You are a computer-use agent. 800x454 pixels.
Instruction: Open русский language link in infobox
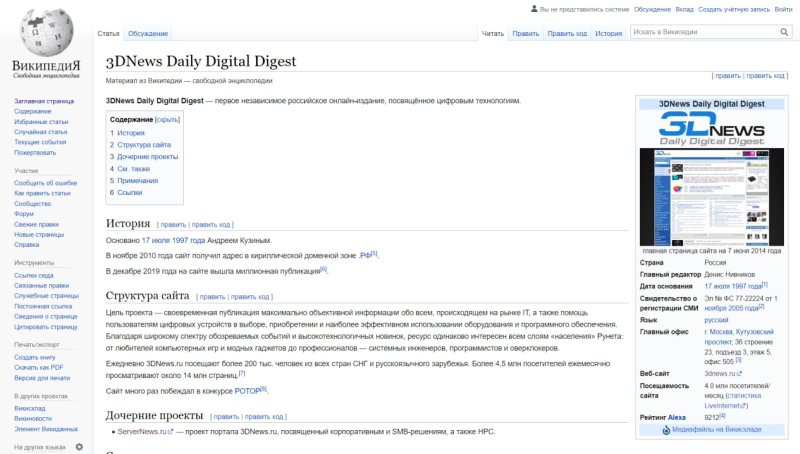click(x=716, y=320)
